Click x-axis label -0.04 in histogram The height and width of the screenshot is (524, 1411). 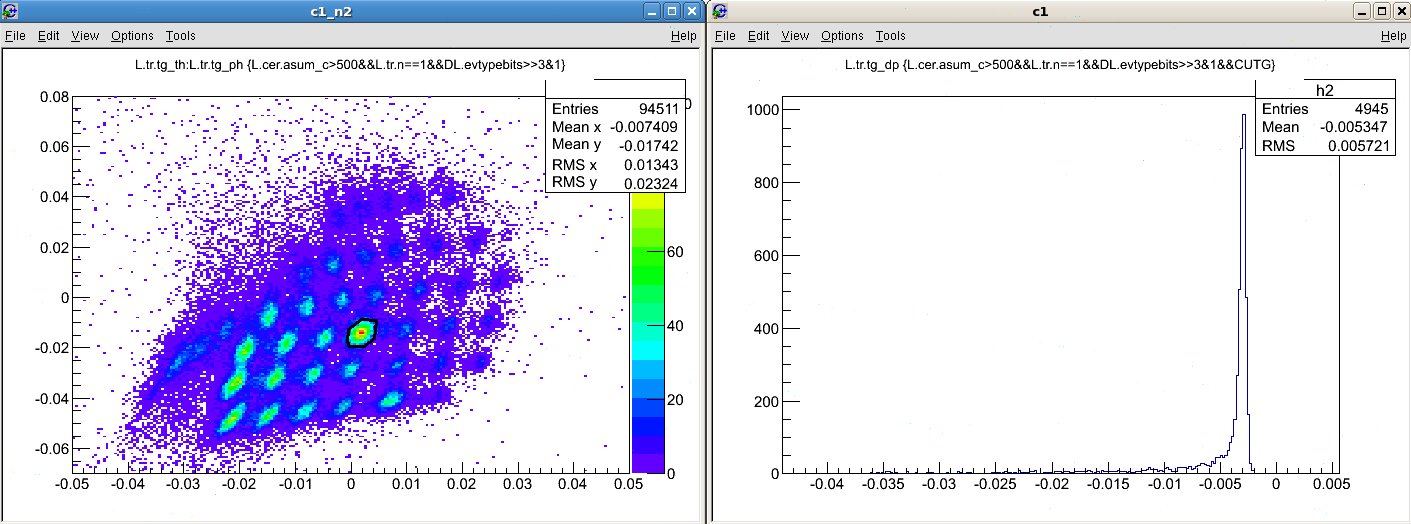826,484
